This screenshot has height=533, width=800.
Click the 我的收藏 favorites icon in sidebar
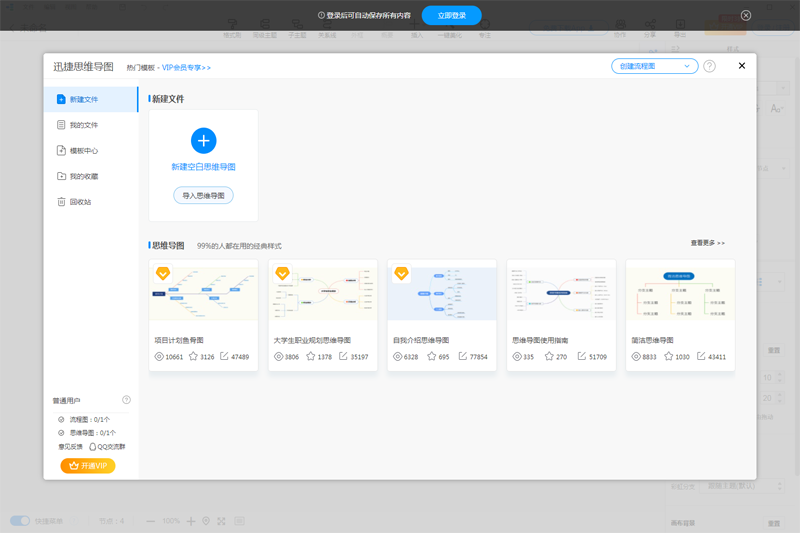tap(61, 176)
